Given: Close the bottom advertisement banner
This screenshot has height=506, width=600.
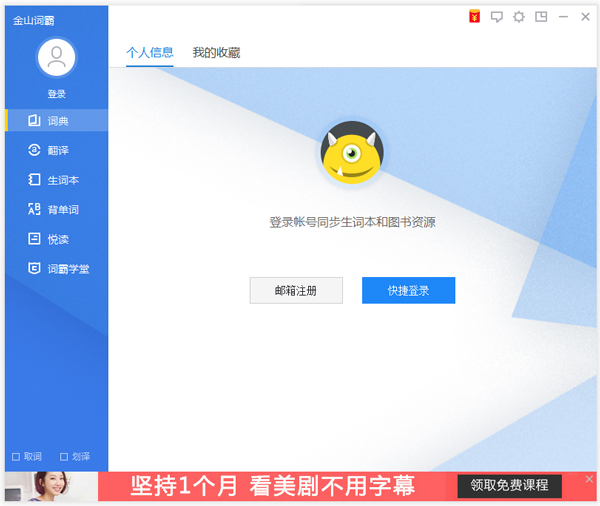Looking at the screenshot, I should (x=589, y=479).
